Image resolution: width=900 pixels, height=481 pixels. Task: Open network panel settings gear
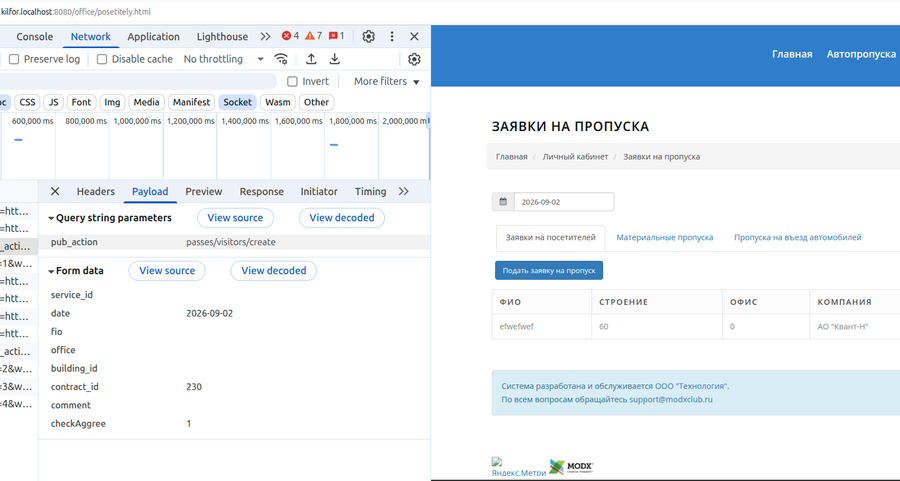pos(414,59)
